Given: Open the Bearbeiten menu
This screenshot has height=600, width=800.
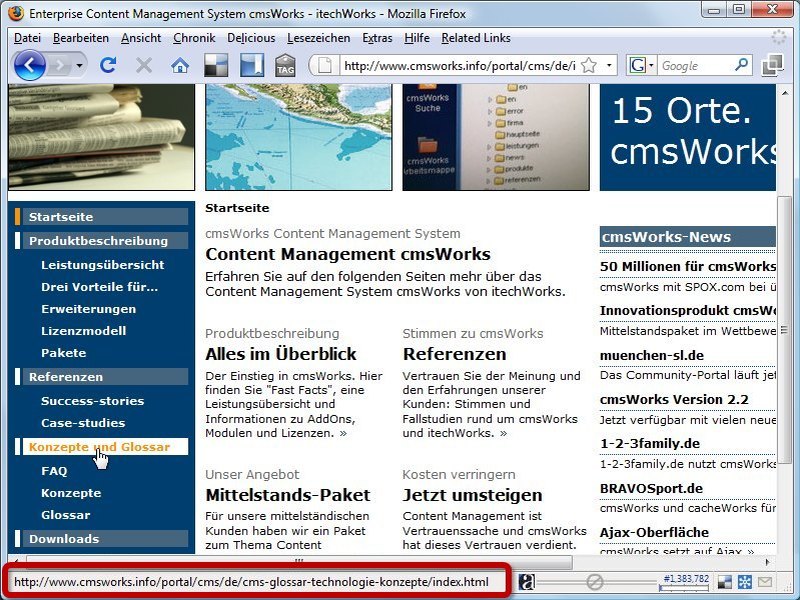Looking at the screenshot, I should coord(81,38).
